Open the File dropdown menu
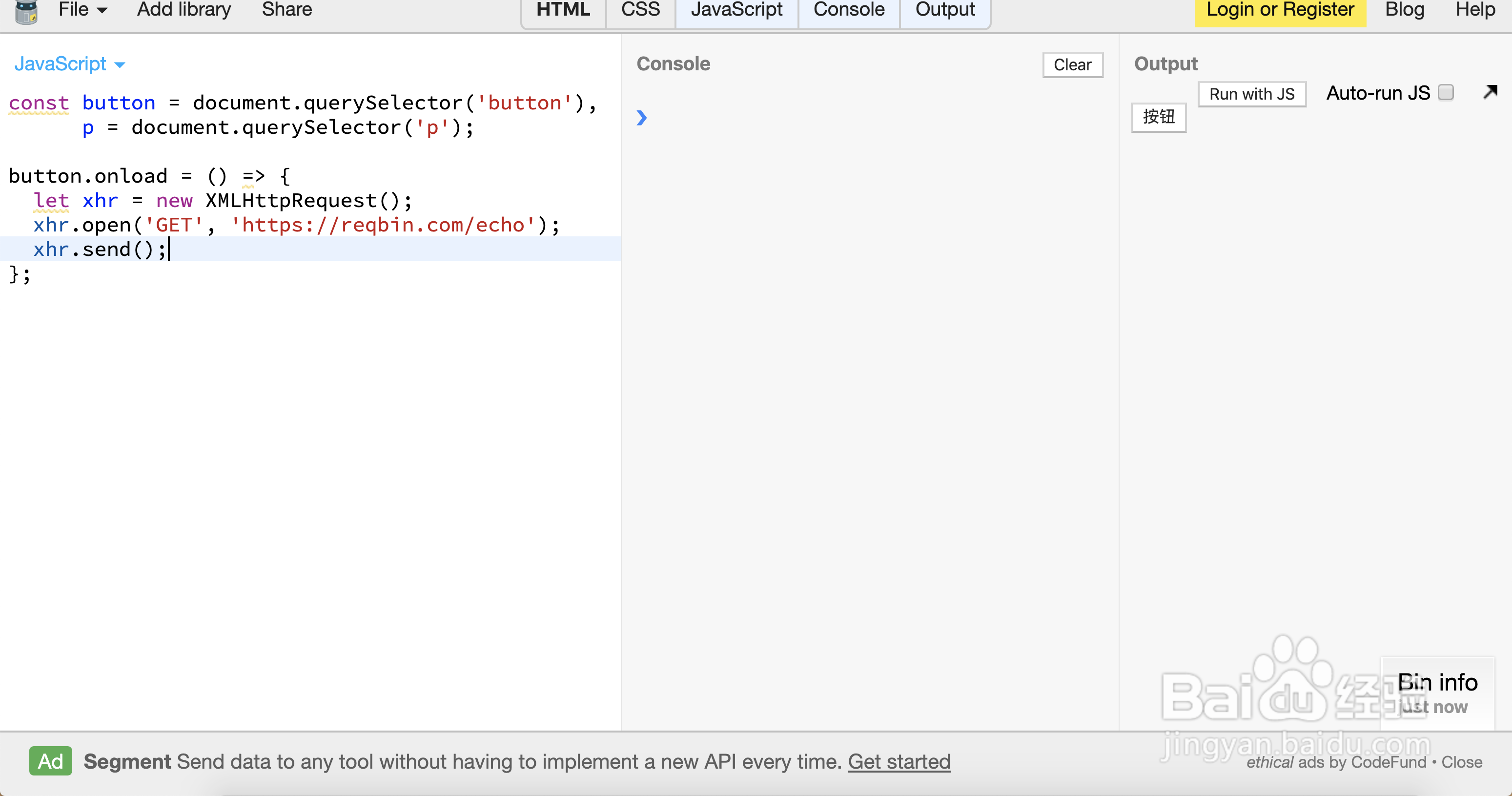Image resolution: width=1512 pixels, height=796 pixels. coord(82,10)
